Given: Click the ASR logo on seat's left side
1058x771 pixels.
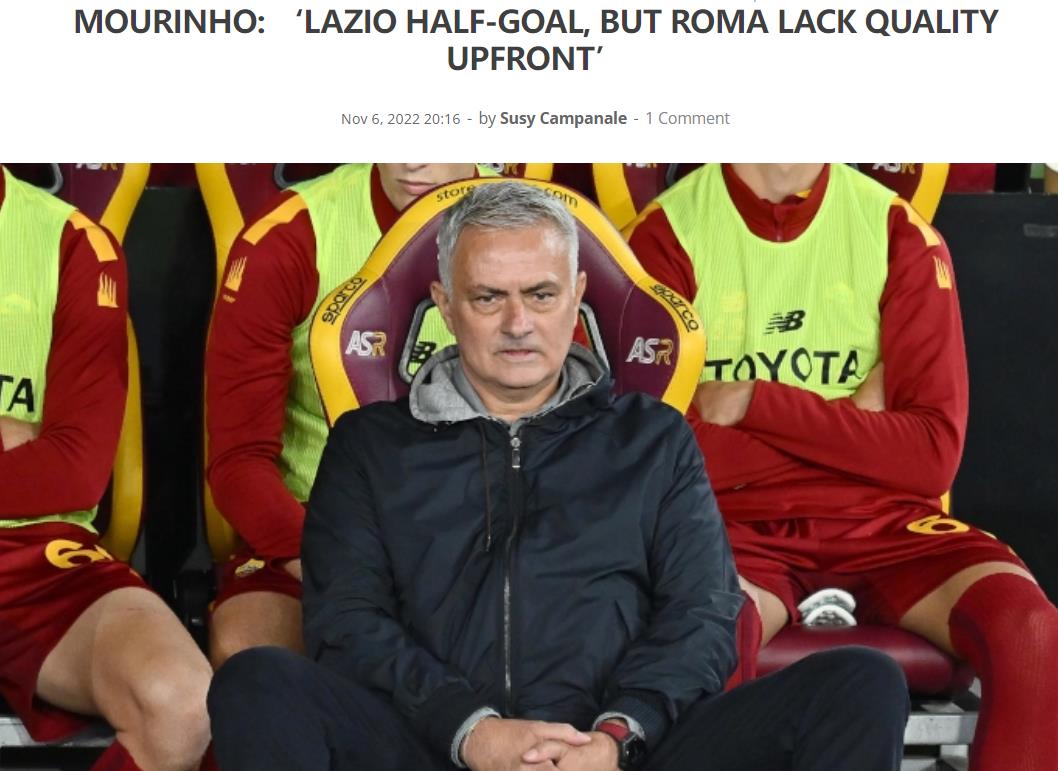Looking at the screenshot, I should (x=365, y=343).
